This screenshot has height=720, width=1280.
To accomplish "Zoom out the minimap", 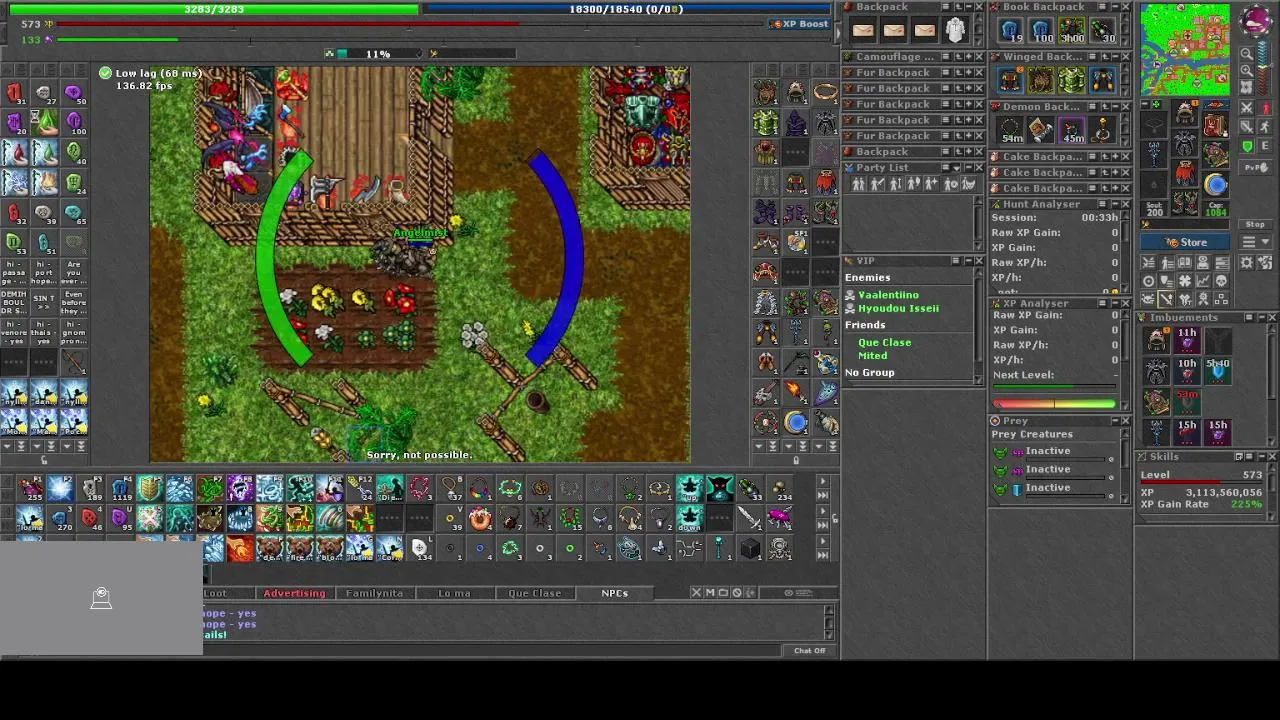I will tap(1246, 54).
